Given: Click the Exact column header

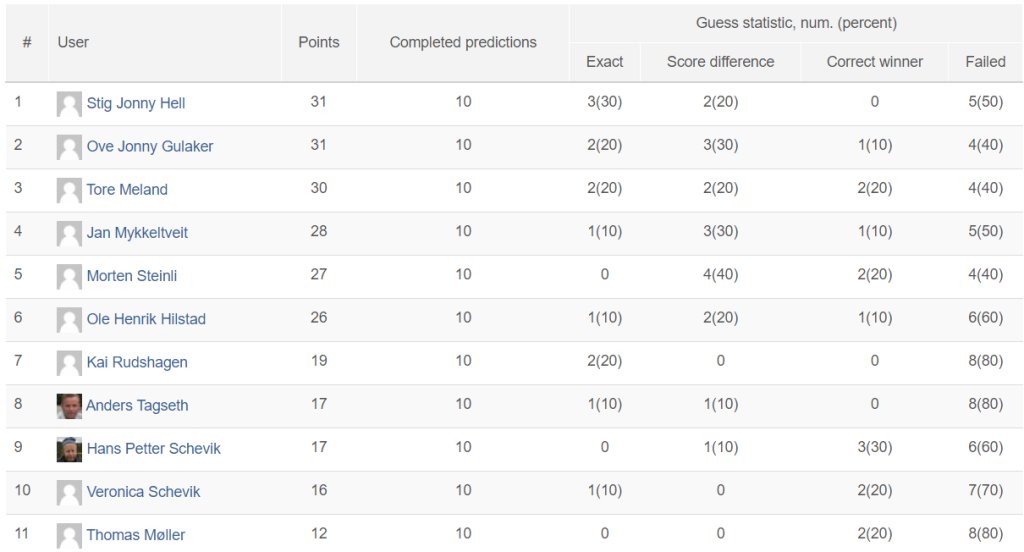Looking at the screenshot, I should (605, 62).
